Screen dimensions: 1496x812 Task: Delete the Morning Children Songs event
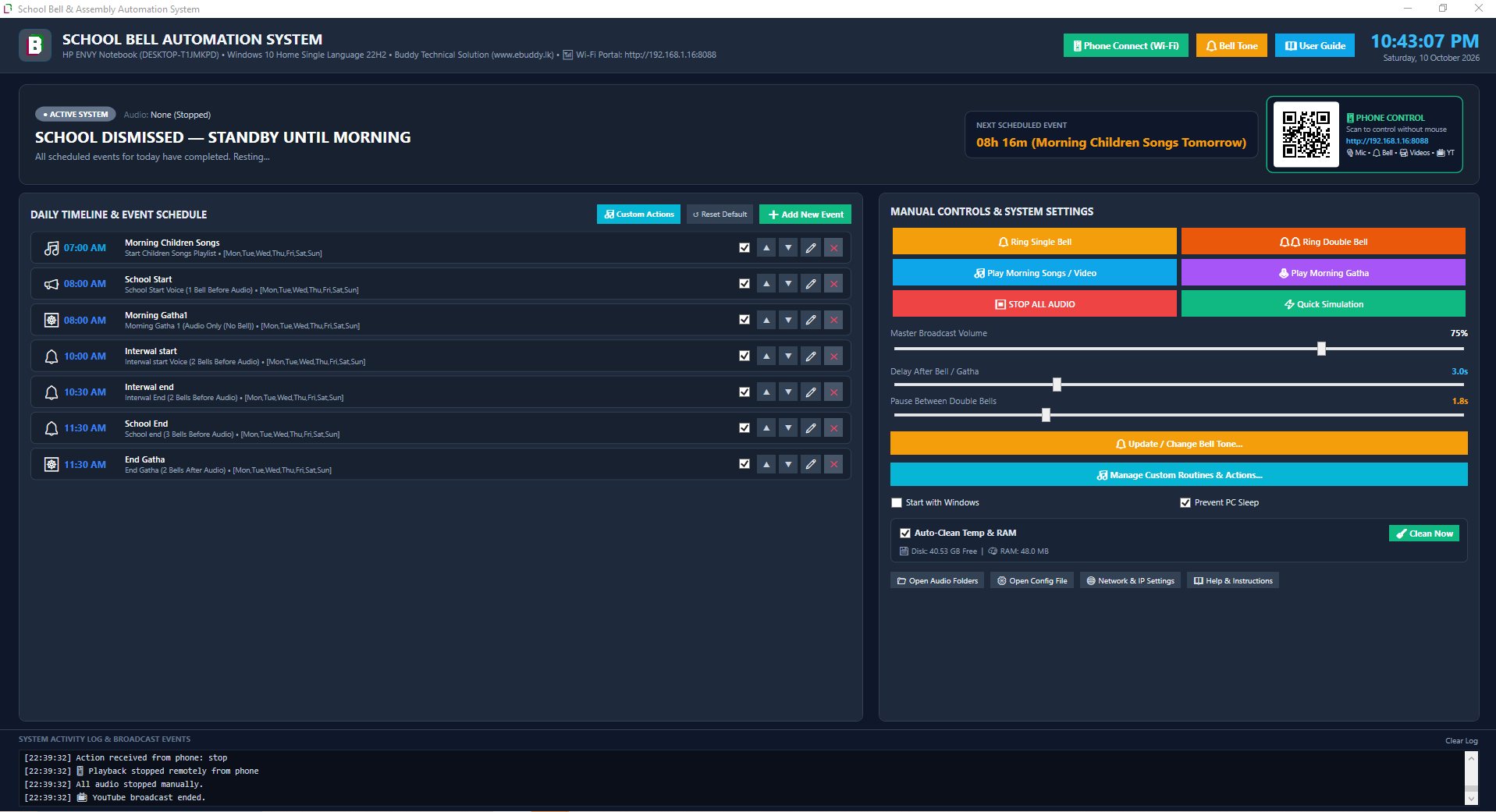(x=833, y=248)
